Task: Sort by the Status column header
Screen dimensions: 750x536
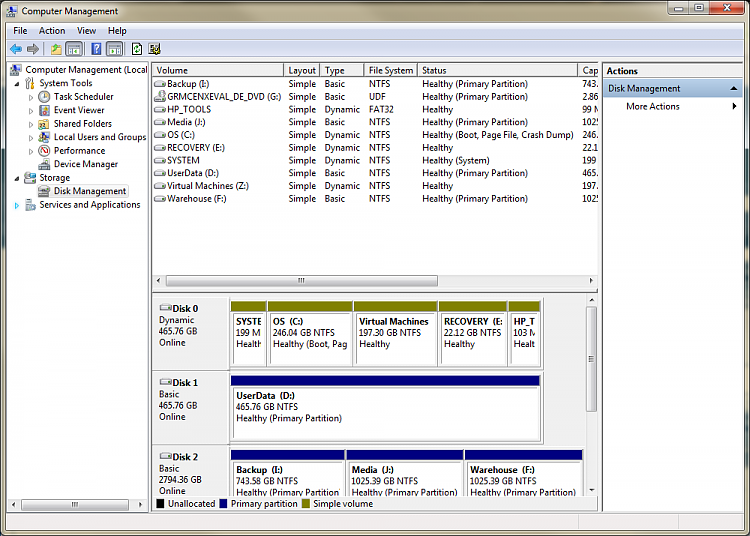Action: tap(497, 70)
